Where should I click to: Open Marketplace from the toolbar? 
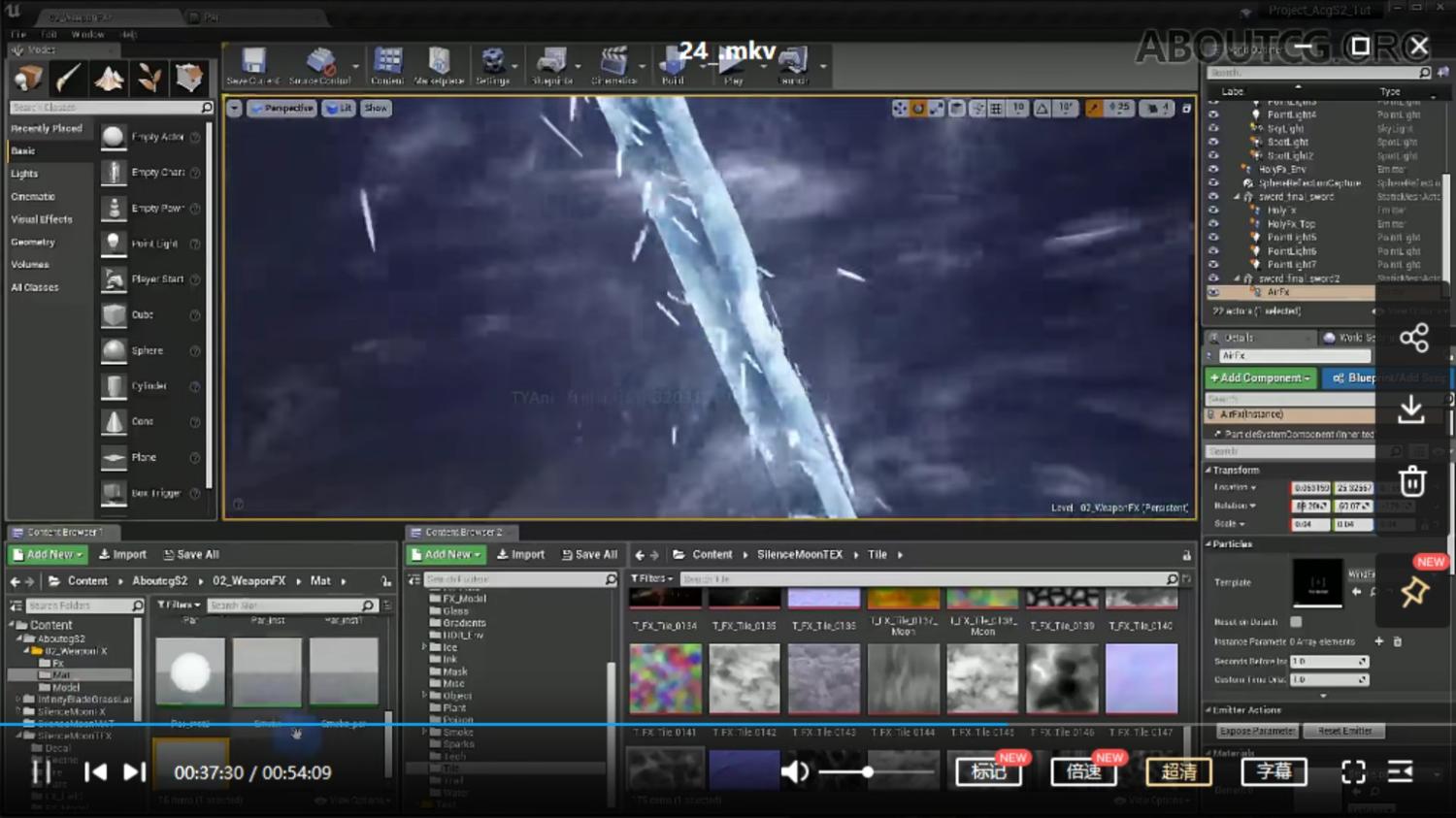439,66
